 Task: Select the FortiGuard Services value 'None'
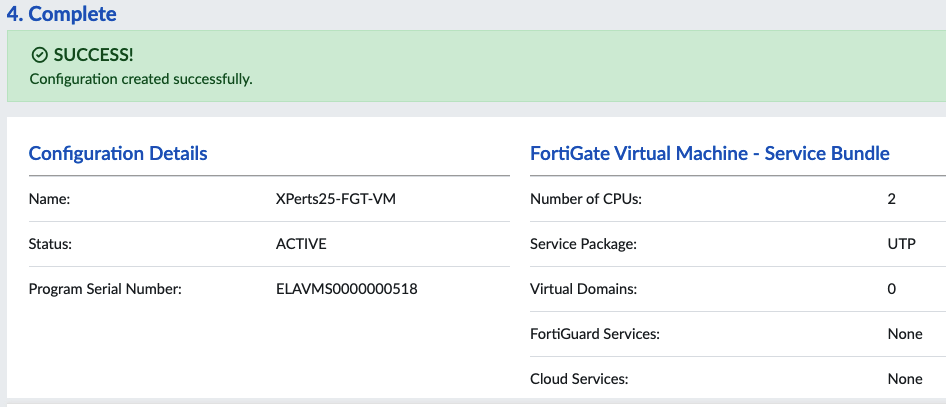[905, 334]
